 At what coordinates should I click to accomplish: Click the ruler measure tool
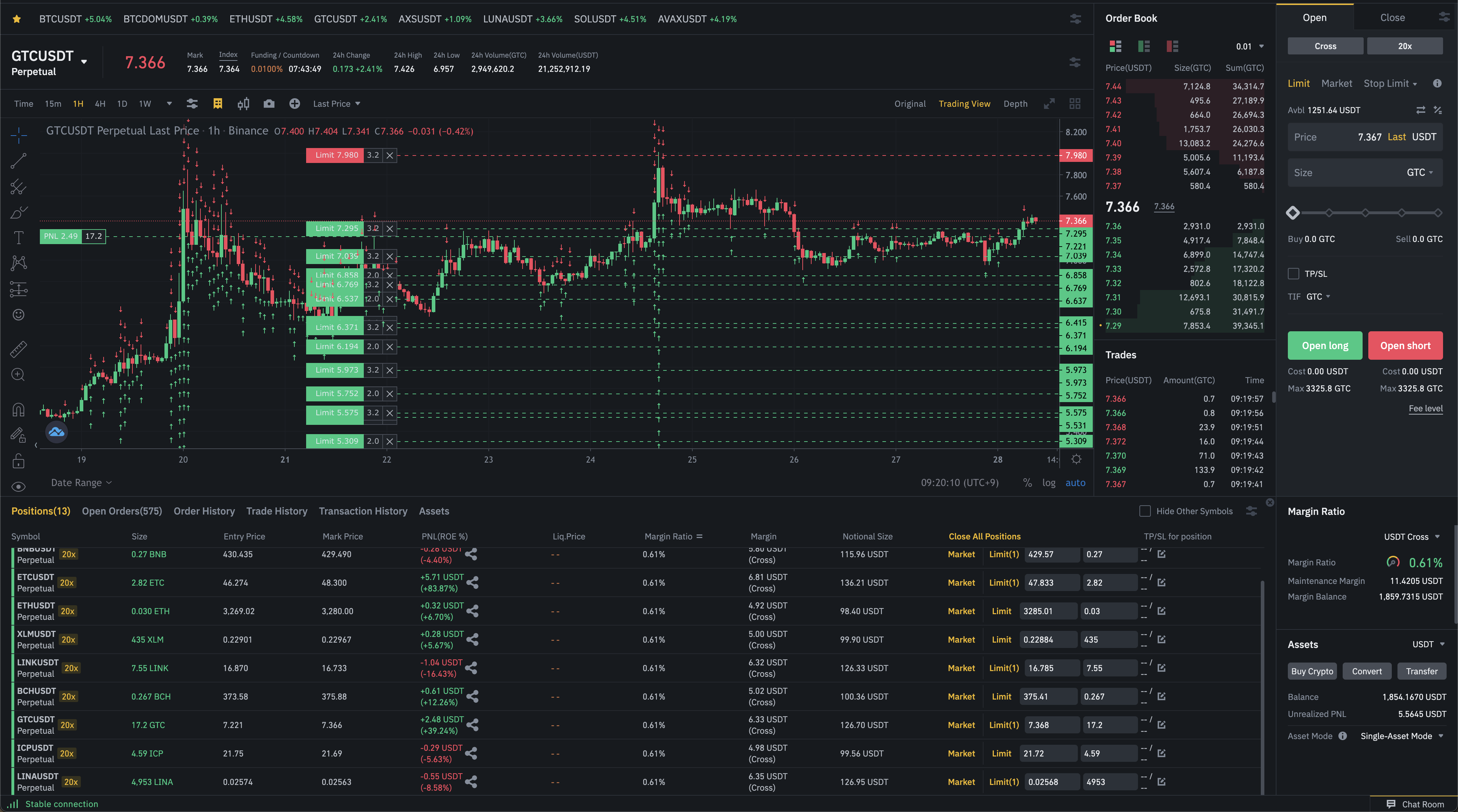[18, 349]
